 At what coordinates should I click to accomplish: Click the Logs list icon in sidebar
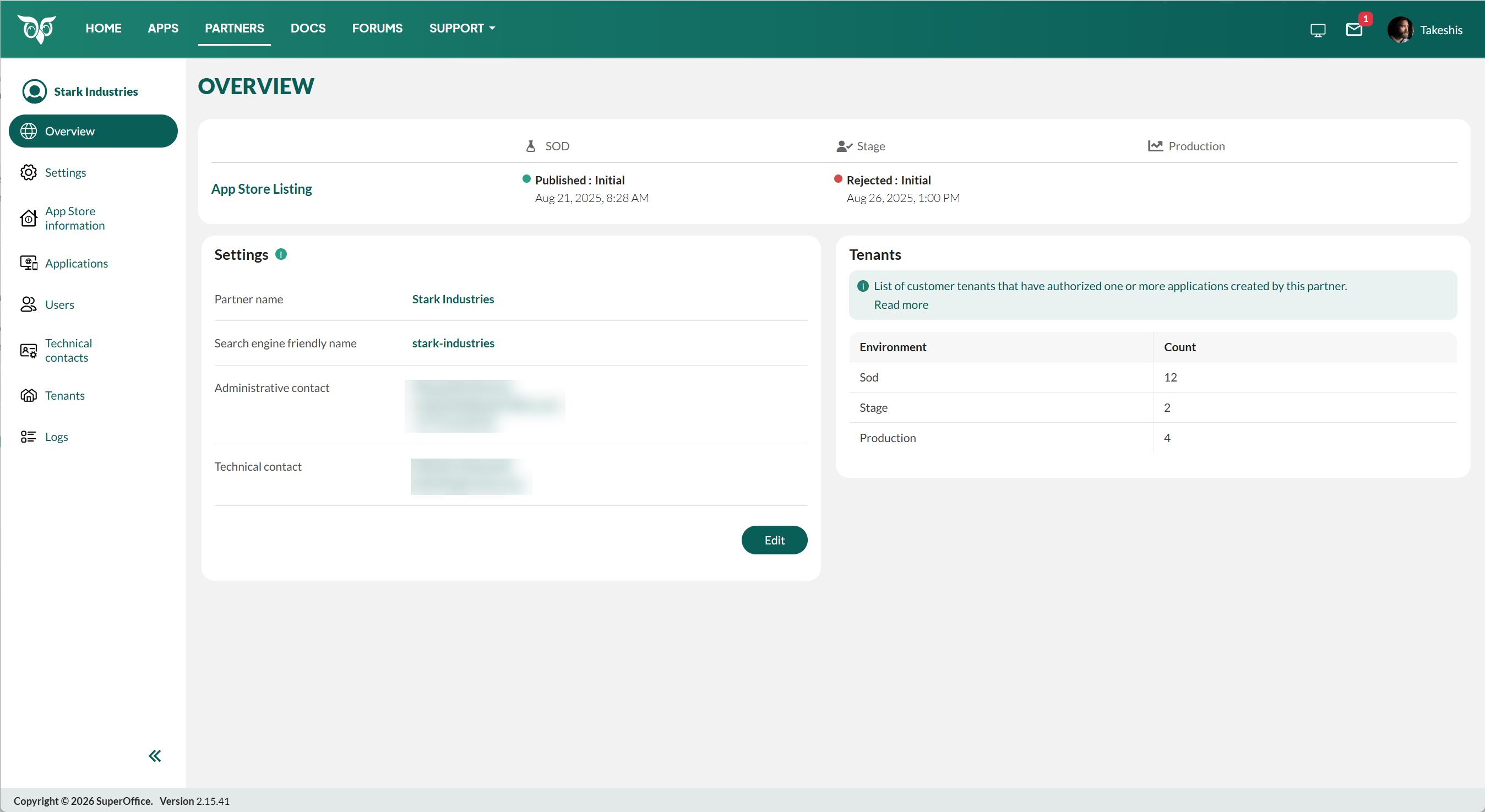28,437
